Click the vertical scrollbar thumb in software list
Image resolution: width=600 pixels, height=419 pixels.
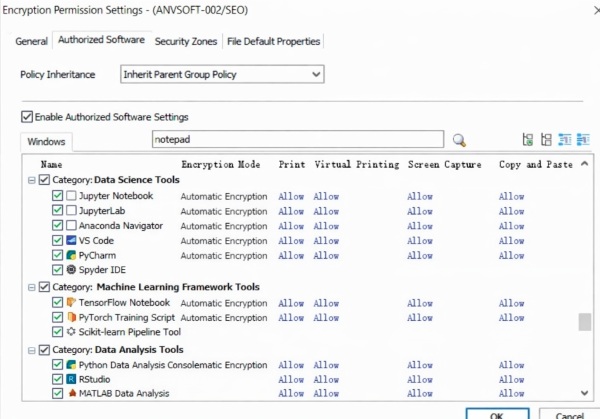click(584, 321)
